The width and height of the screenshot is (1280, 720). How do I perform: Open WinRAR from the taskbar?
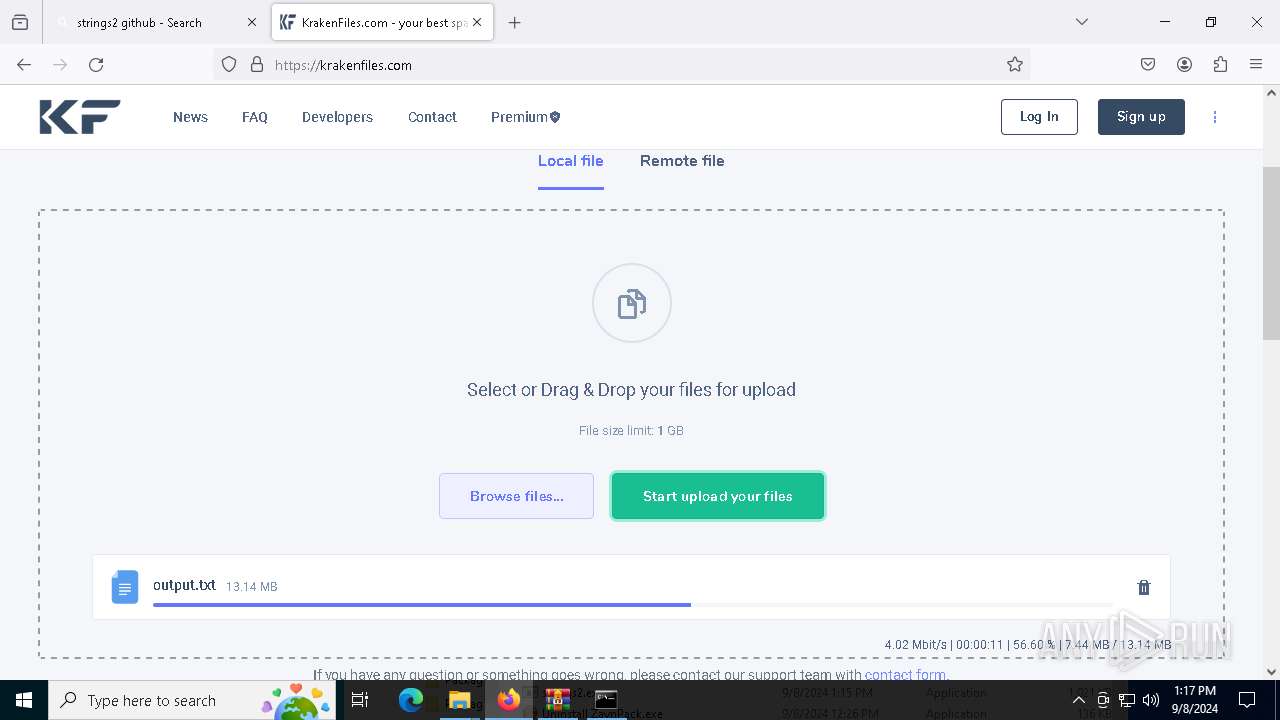[557, 700]
